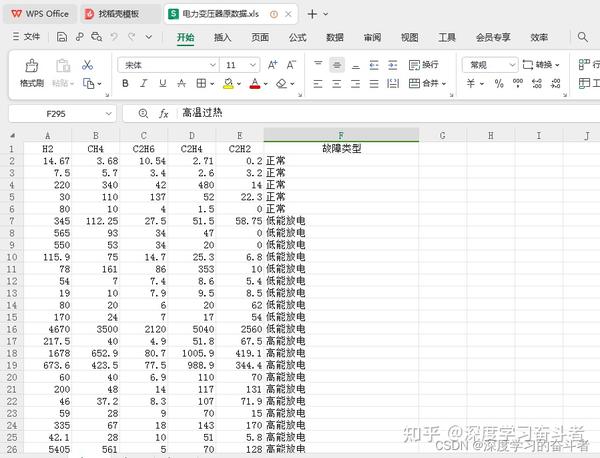Align text to vertical middle
Viewport: 600px width, 458px height.
tap(337, 65)
